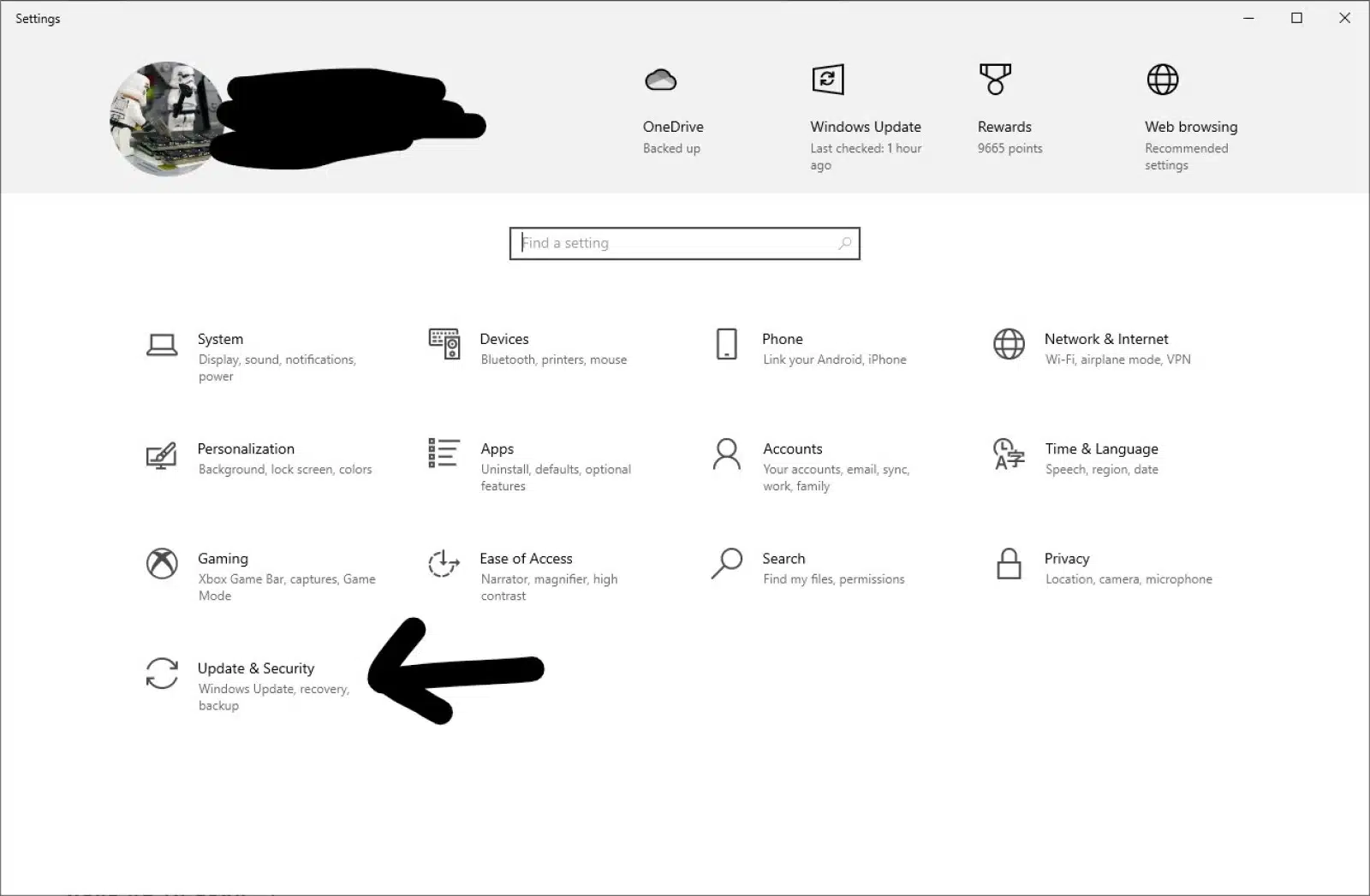
Task: Open the Network & Internet globe icon
Action: click(1009, 344)
